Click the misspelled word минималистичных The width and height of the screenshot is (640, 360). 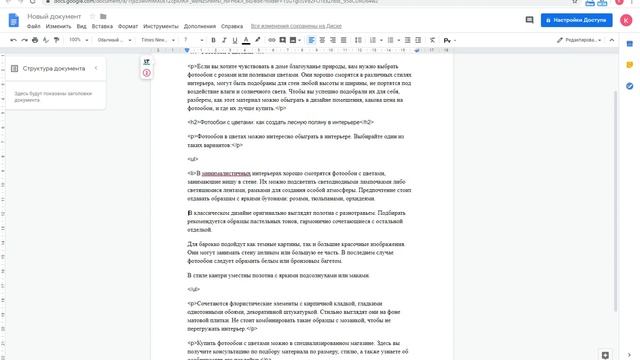pyautogui.click(x=226, y=173)
